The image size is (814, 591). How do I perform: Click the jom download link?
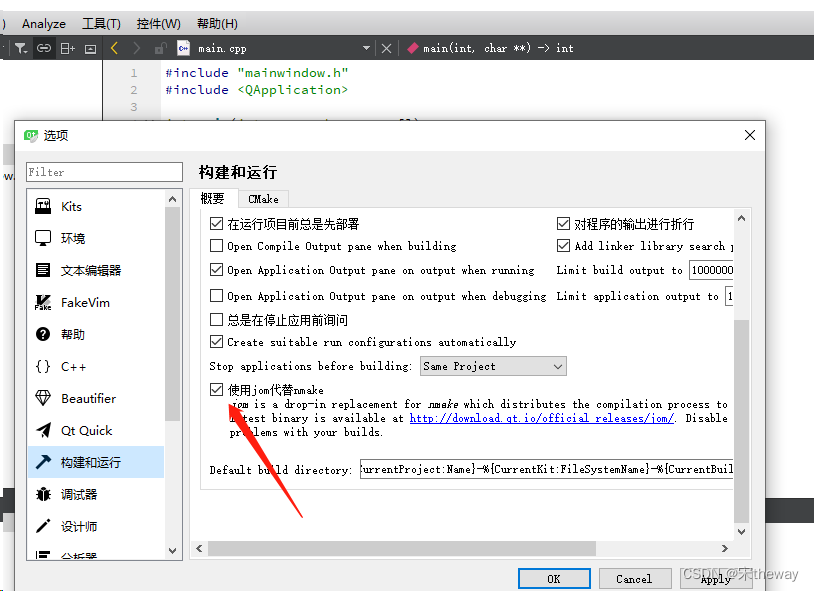[x=541, y=418]
